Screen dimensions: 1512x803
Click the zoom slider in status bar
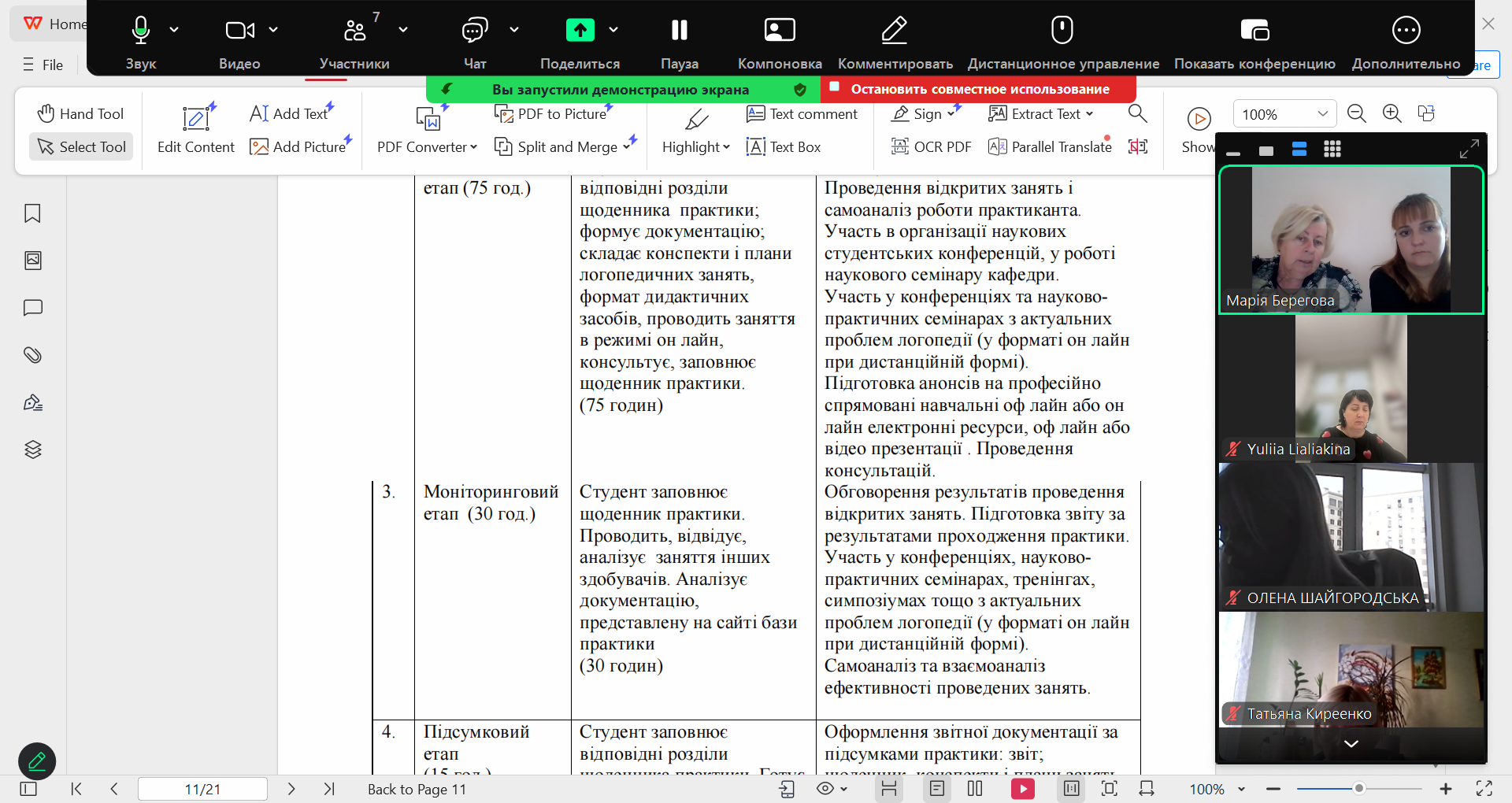tap(1358, 788)
